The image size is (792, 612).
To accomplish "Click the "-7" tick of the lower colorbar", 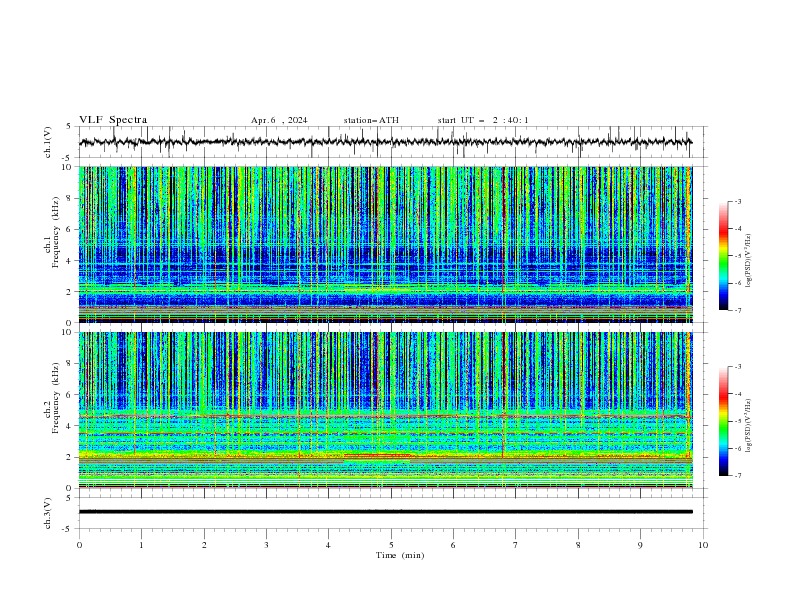I will (x=737, y=476).
